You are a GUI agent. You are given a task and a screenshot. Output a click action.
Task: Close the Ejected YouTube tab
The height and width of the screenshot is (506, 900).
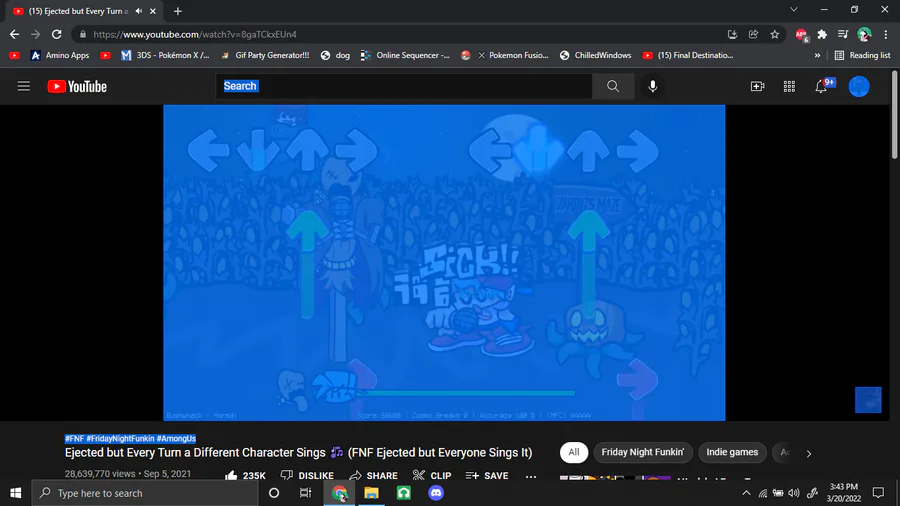[x=153, y=11]
